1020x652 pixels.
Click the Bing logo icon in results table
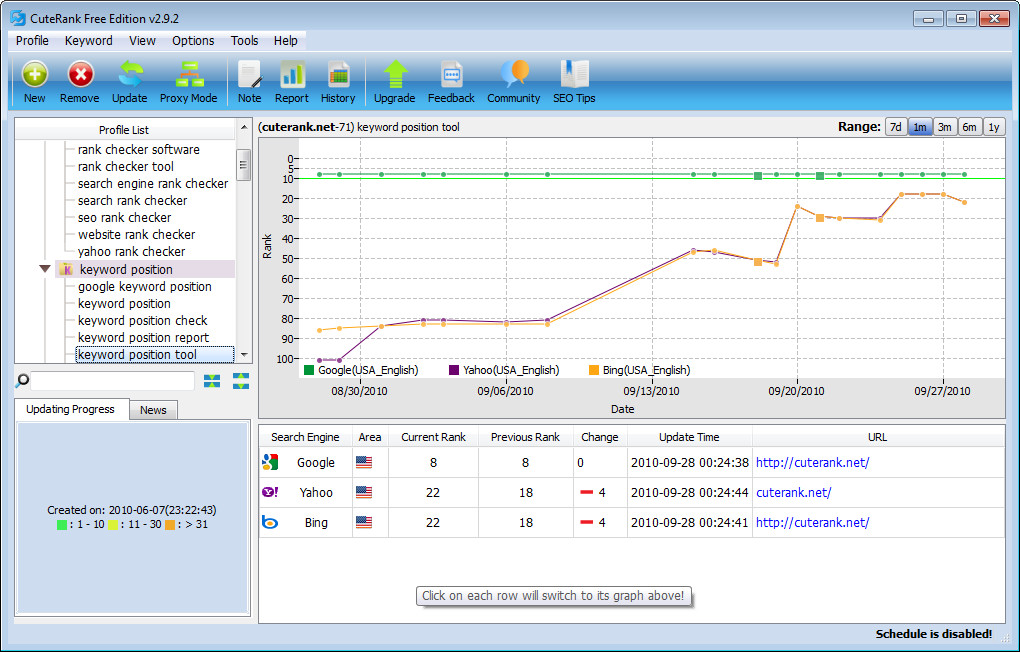tap(270, 522)
